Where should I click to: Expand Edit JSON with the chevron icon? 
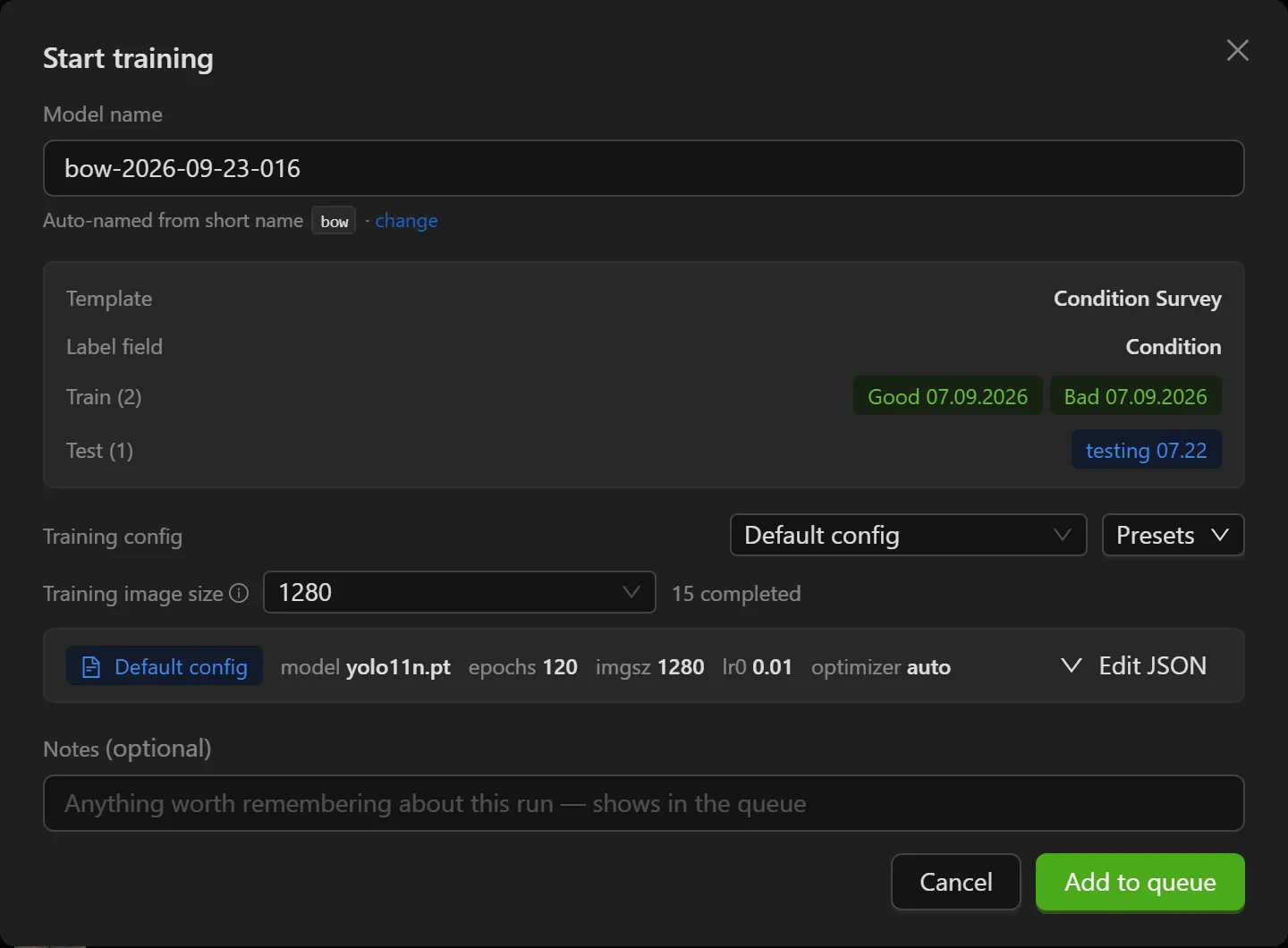coord(1071,665)
